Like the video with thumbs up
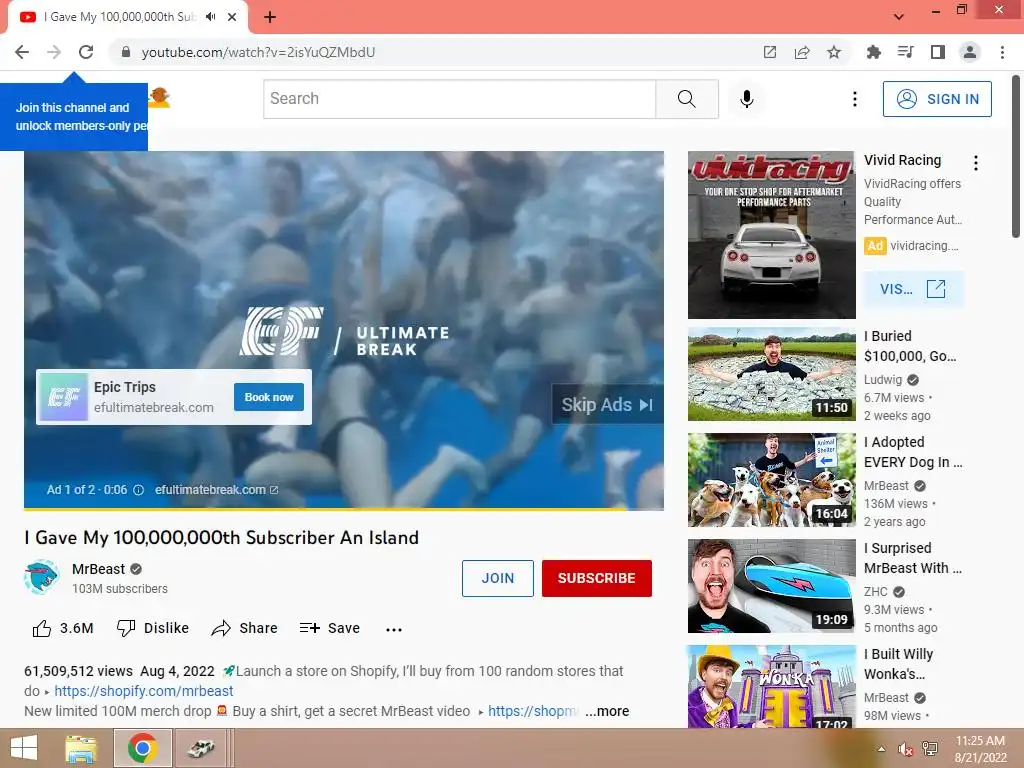Viewport: 1024px width, 768px height. click(63, 628)
